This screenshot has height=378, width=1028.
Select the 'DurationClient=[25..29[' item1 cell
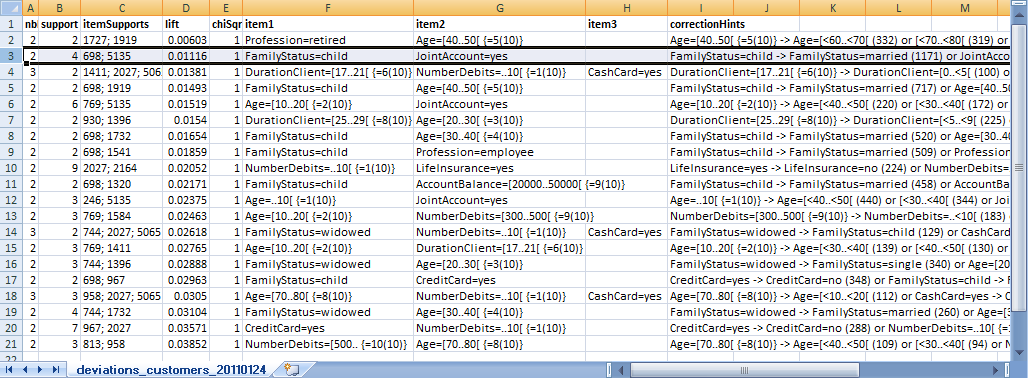(328, 121)
